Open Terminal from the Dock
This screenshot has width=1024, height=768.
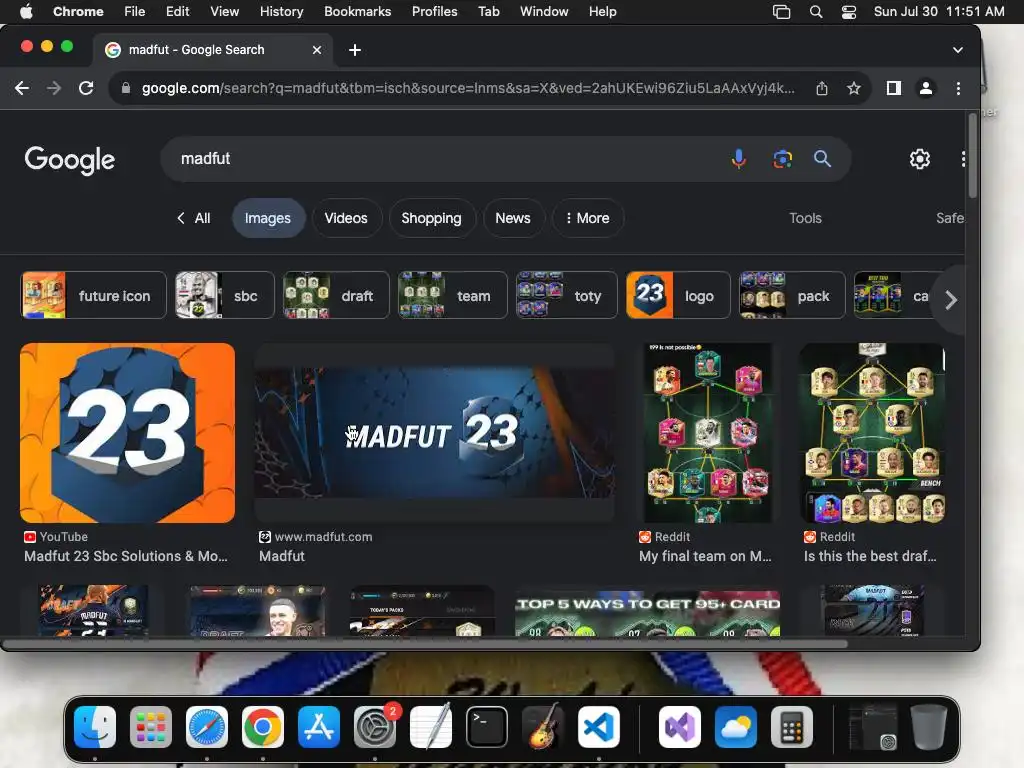pyautogui.click(x=487, y=727)
